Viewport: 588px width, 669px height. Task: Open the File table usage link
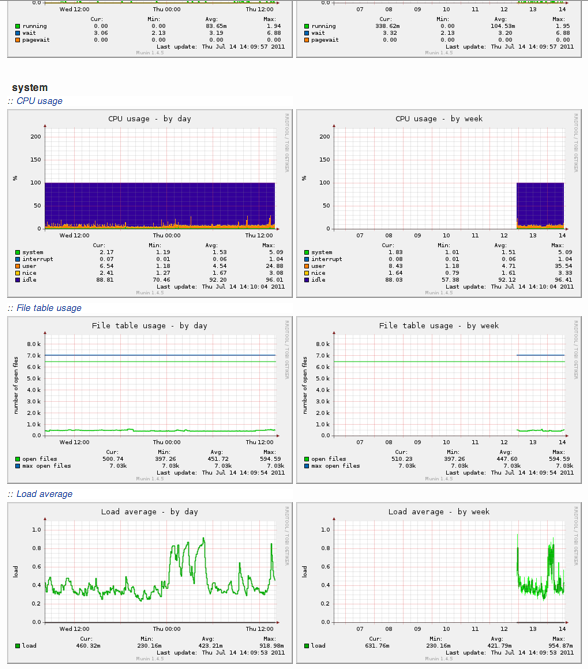pos(49,308)
